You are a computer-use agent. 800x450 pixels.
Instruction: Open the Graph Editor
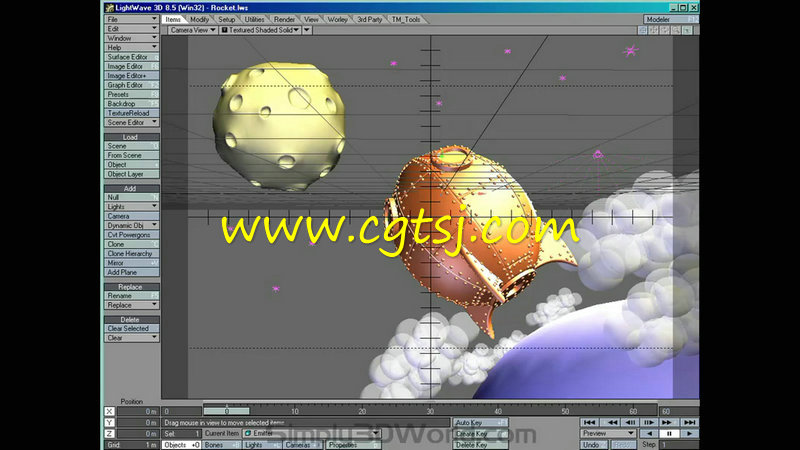point(132,85)
